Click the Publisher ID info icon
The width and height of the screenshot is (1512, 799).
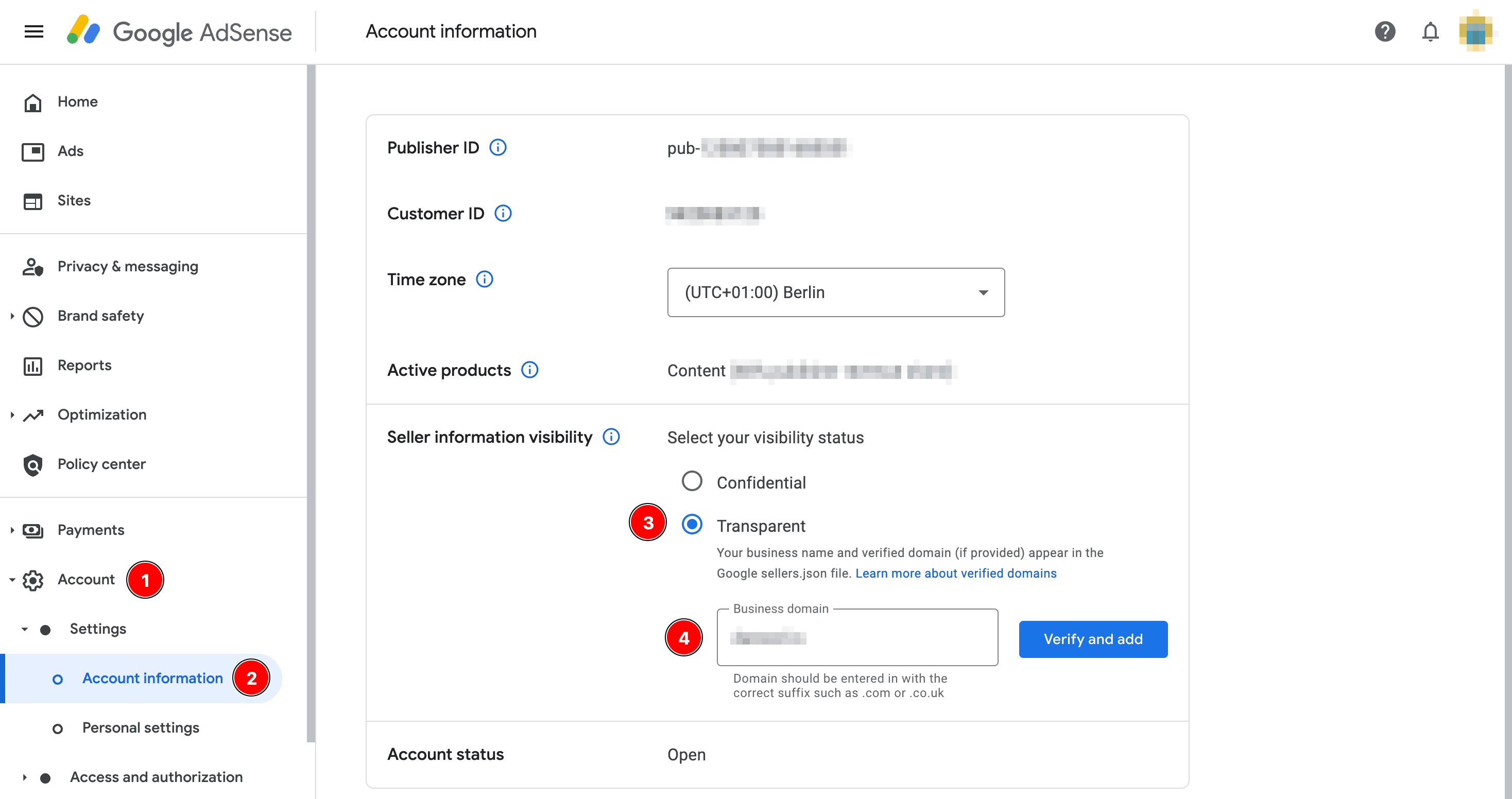click(498, 147)
